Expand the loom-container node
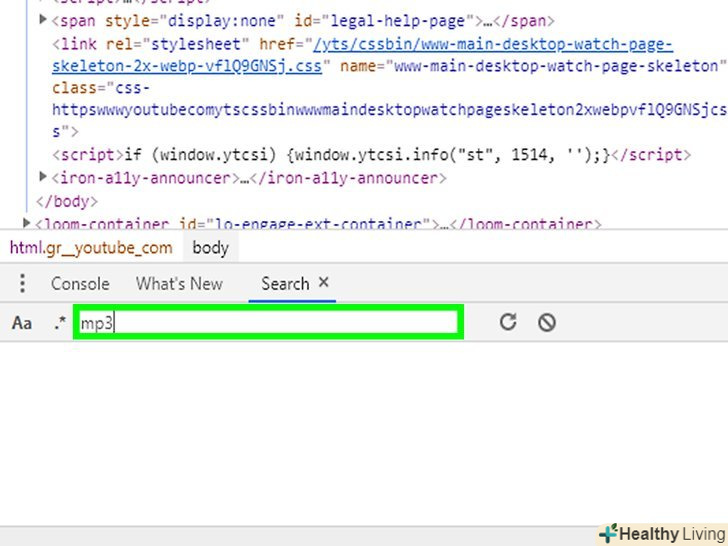 pos(26,223)
